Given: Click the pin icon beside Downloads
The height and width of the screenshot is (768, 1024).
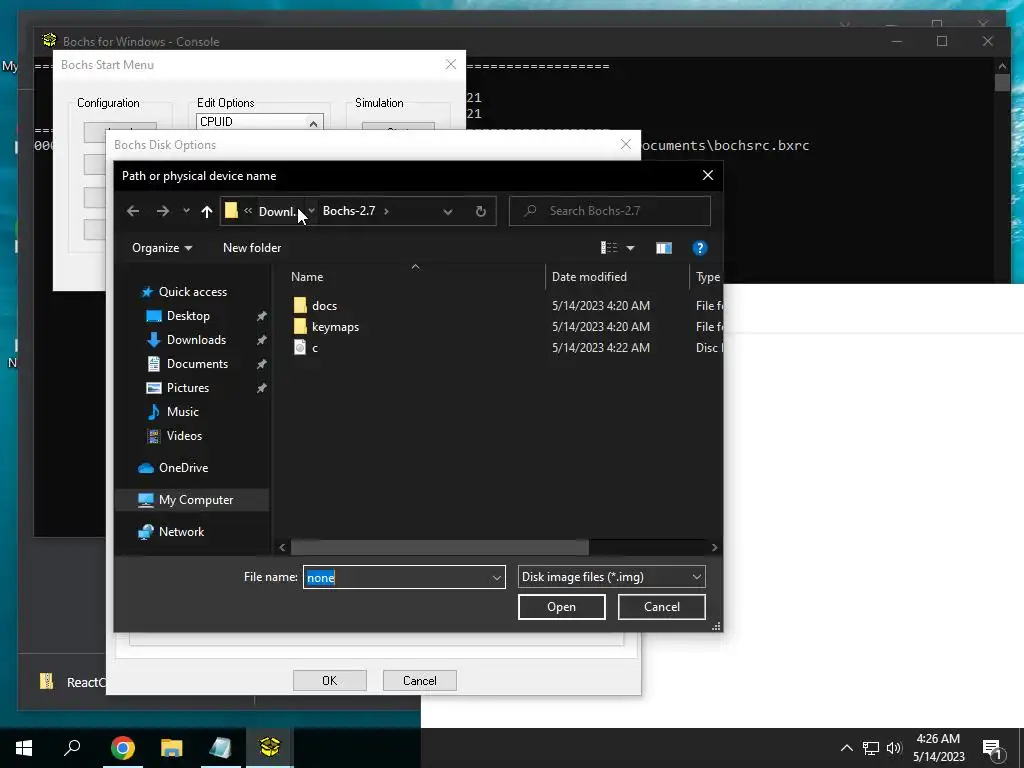Looking at the screenshot, I should [x=261, y=340].
